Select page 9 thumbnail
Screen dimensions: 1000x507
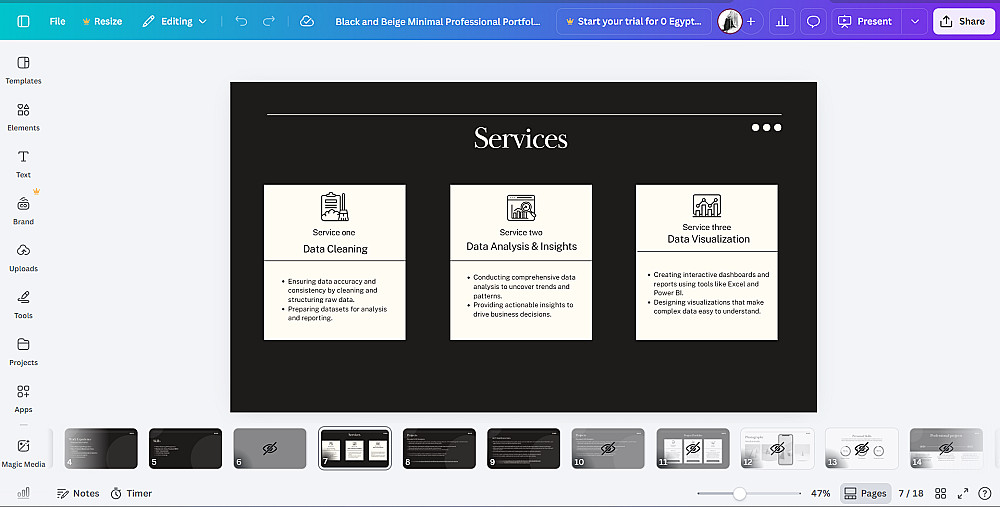(524, 448)
